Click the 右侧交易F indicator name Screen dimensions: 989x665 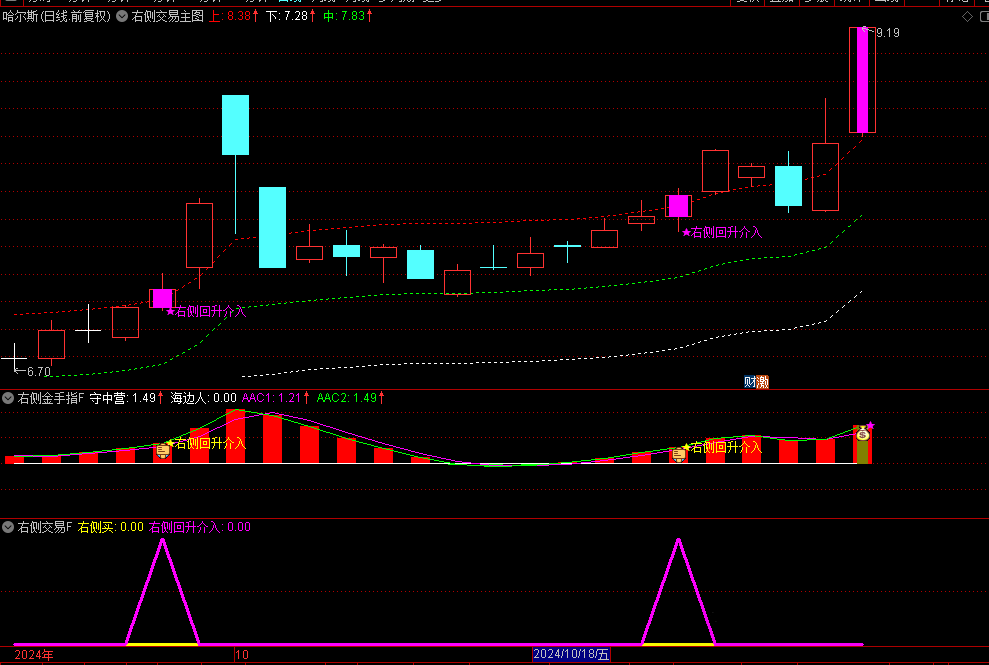[45, 527]
